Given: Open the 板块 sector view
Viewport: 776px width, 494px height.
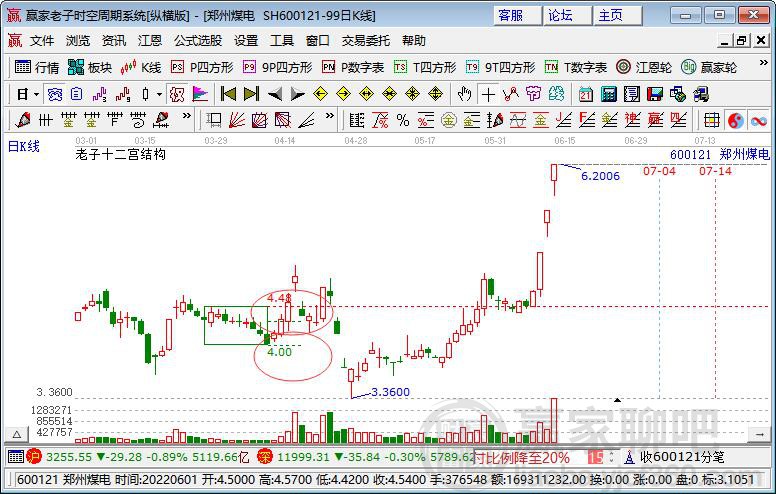Looking at the screenshot, I should point(90,67).
